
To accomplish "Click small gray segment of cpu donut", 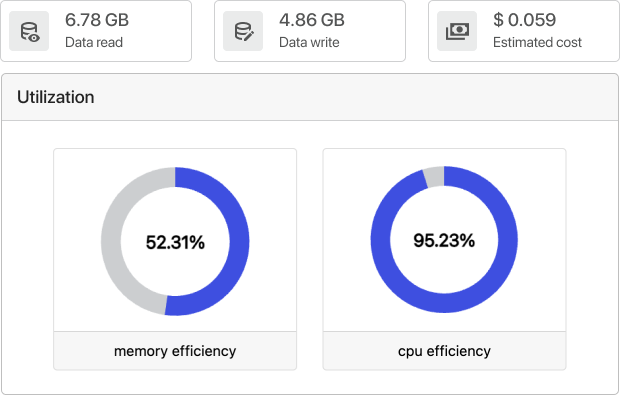I will pos(434,176).
